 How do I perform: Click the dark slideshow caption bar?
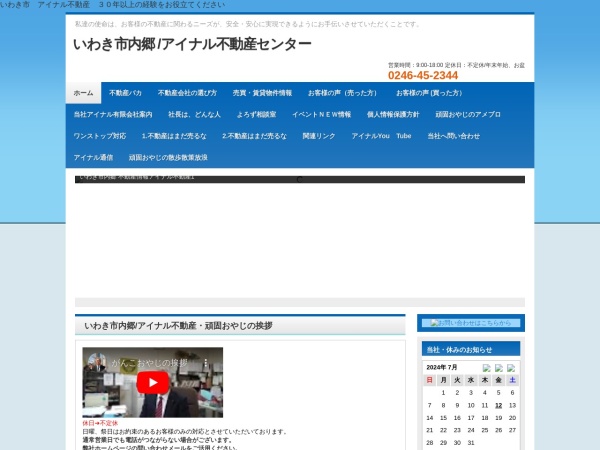pos(300,179)
